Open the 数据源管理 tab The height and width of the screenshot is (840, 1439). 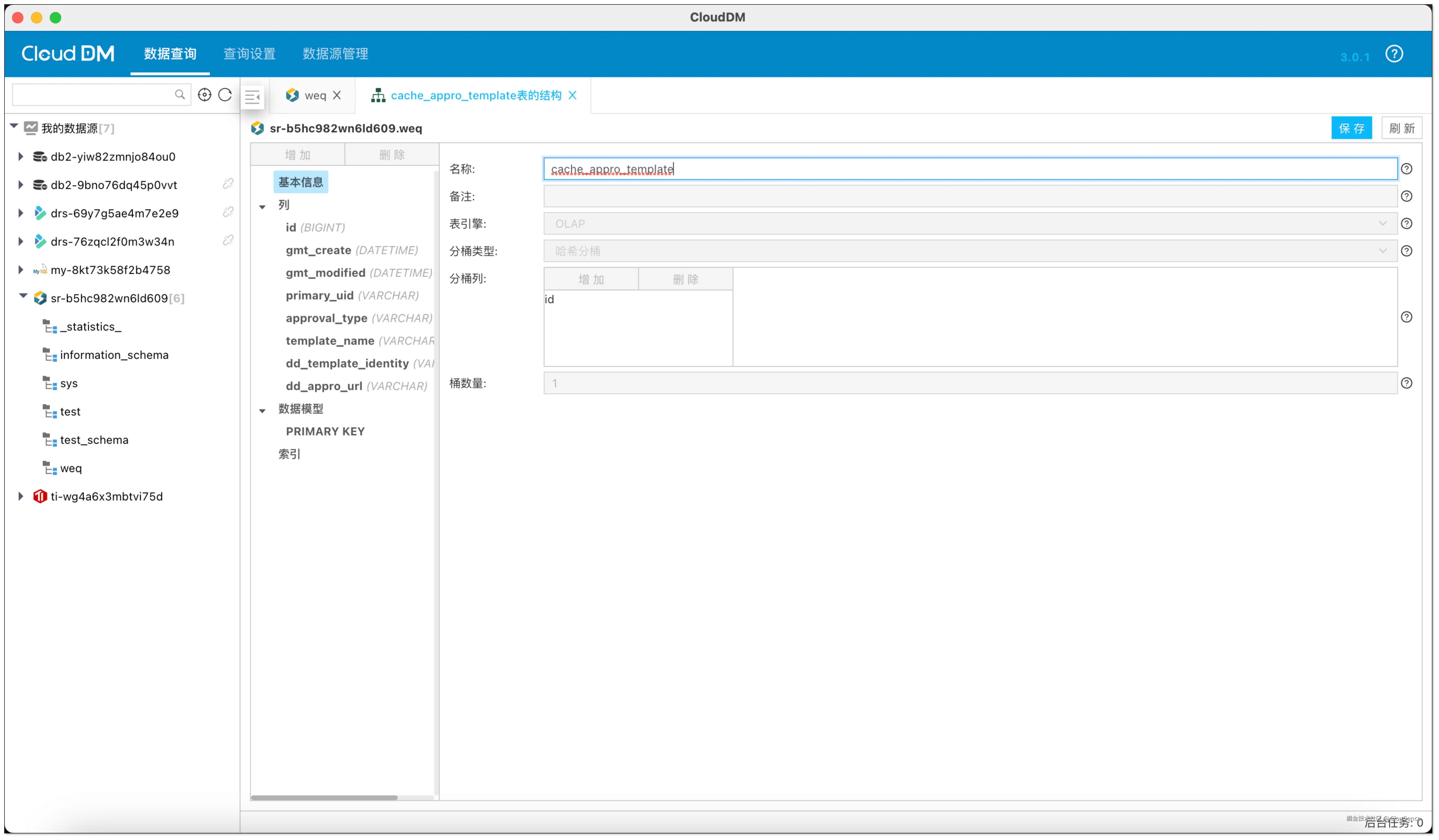[336, 54]
